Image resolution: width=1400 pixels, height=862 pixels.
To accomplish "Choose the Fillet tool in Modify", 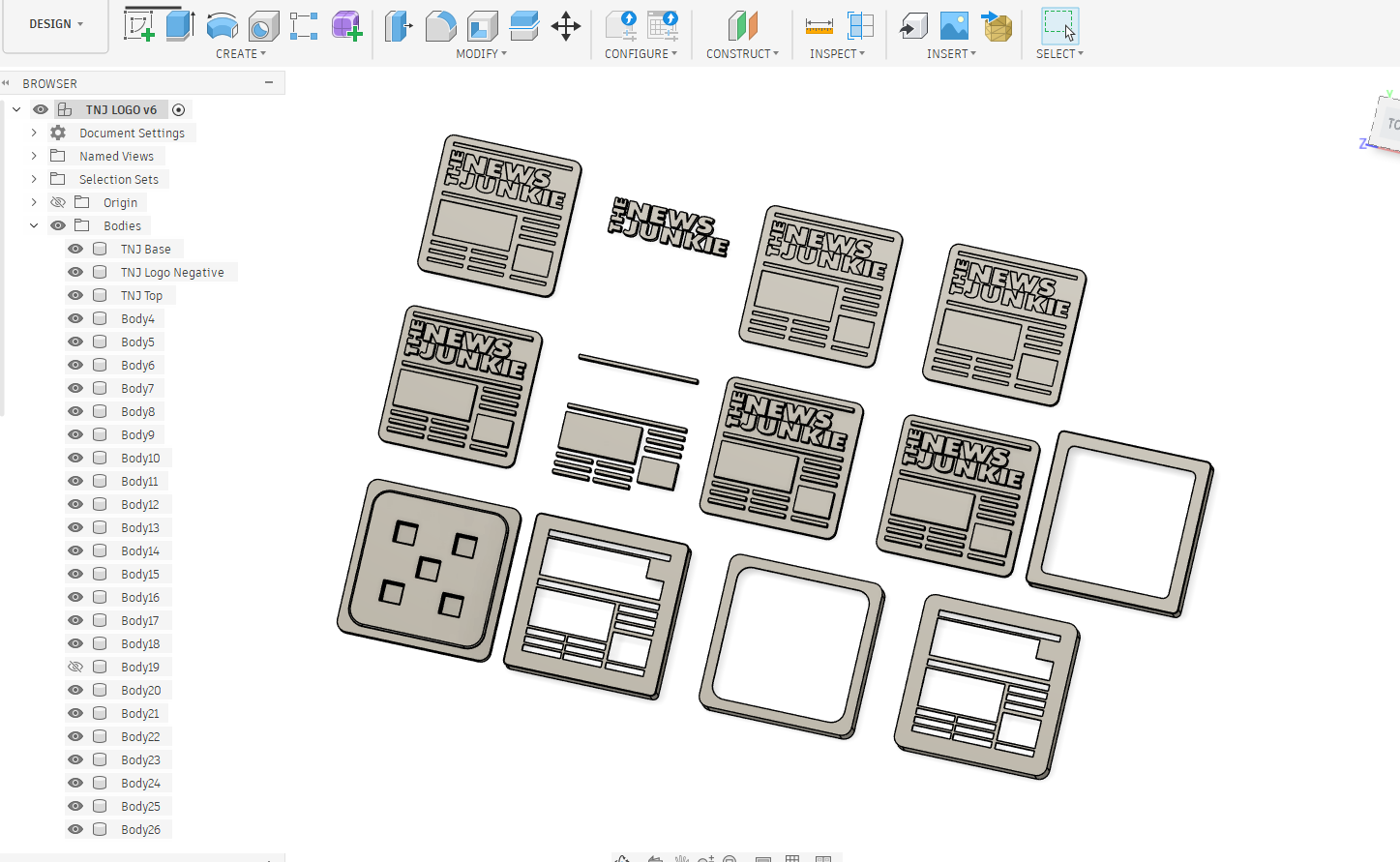I will [440, 25].
